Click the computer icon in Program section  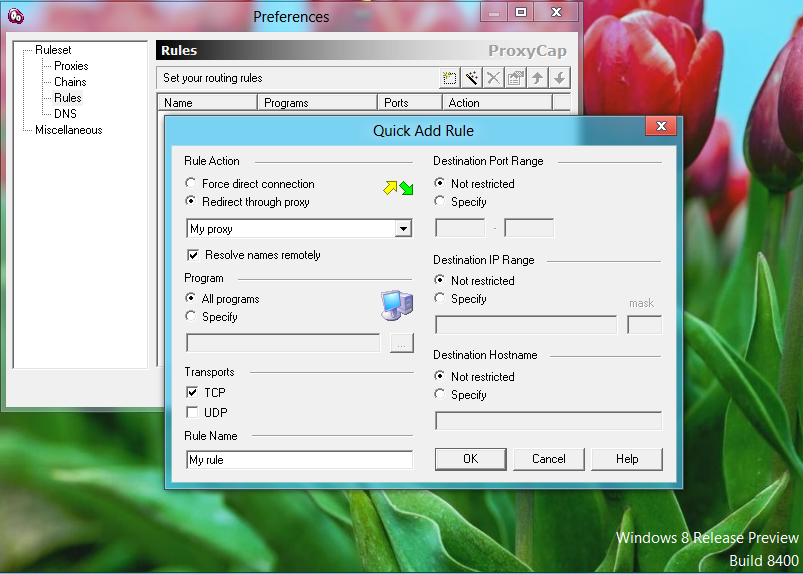pos(397,305)
